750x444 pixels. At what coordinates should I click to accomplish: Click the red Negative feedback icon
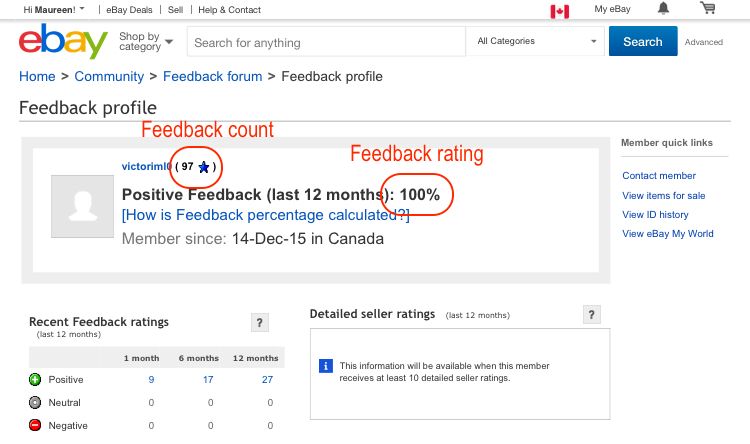click(x=35, y=426)
